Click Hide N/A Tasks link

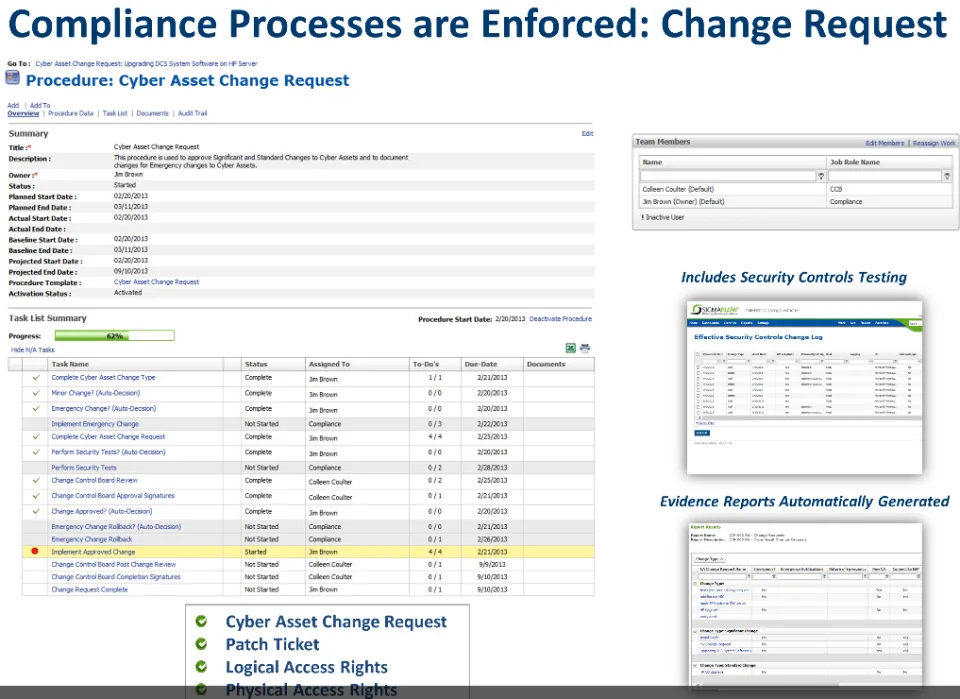click(32, 350)
